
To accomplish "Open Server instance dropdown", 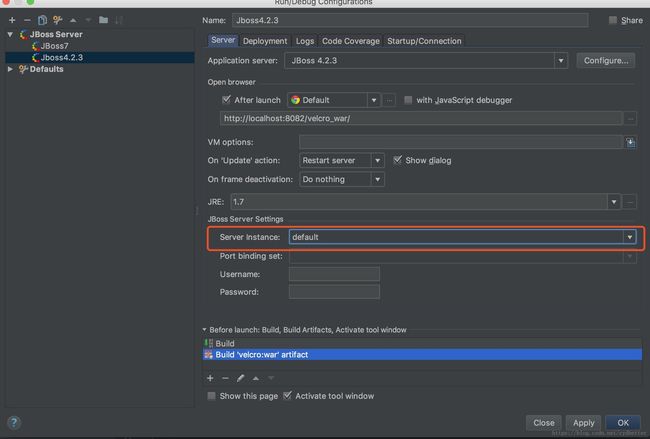I will (x=629, y=237).
